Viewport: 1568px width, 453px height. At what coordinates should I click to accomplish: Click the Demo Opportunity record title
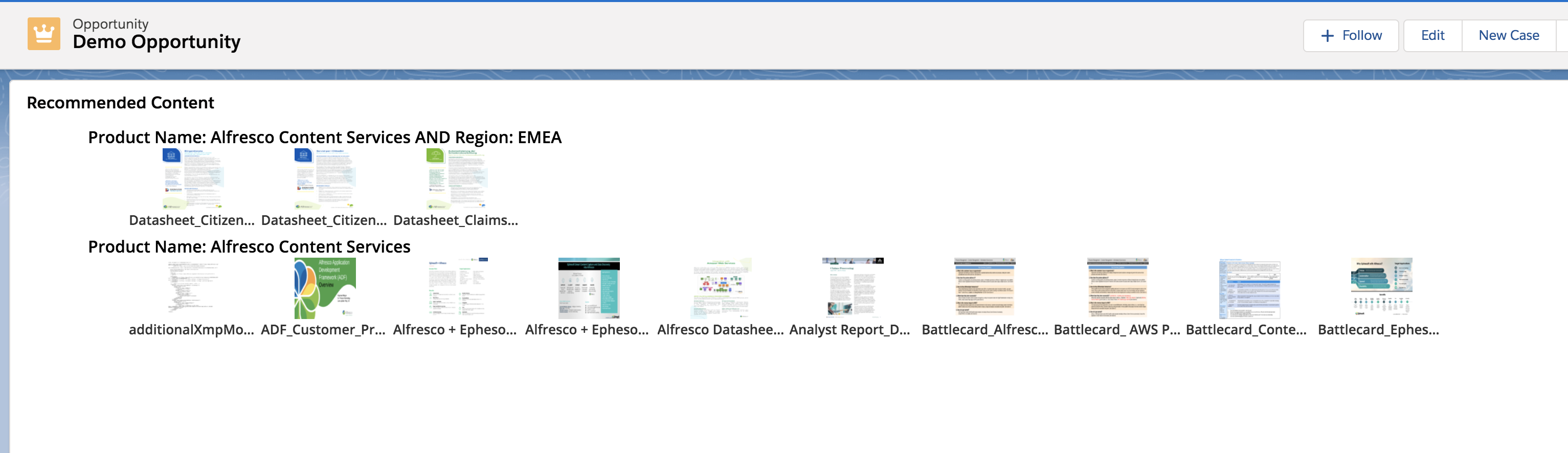pos(156,42)
